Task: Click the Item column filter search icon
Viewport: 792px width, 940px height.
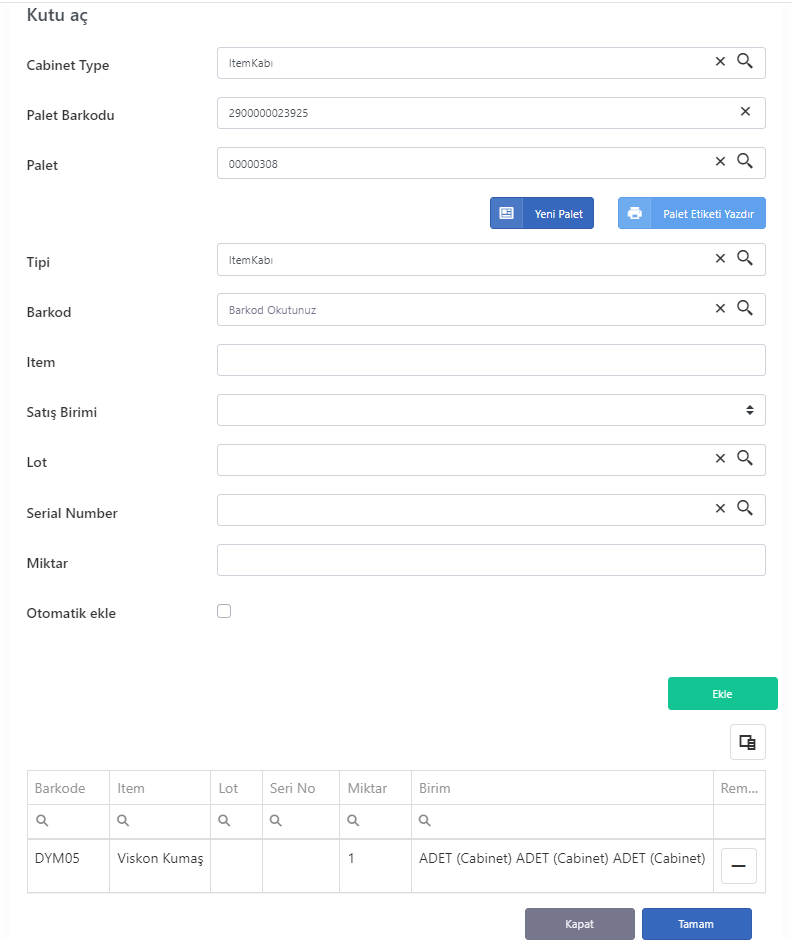Action: point(123,820)
